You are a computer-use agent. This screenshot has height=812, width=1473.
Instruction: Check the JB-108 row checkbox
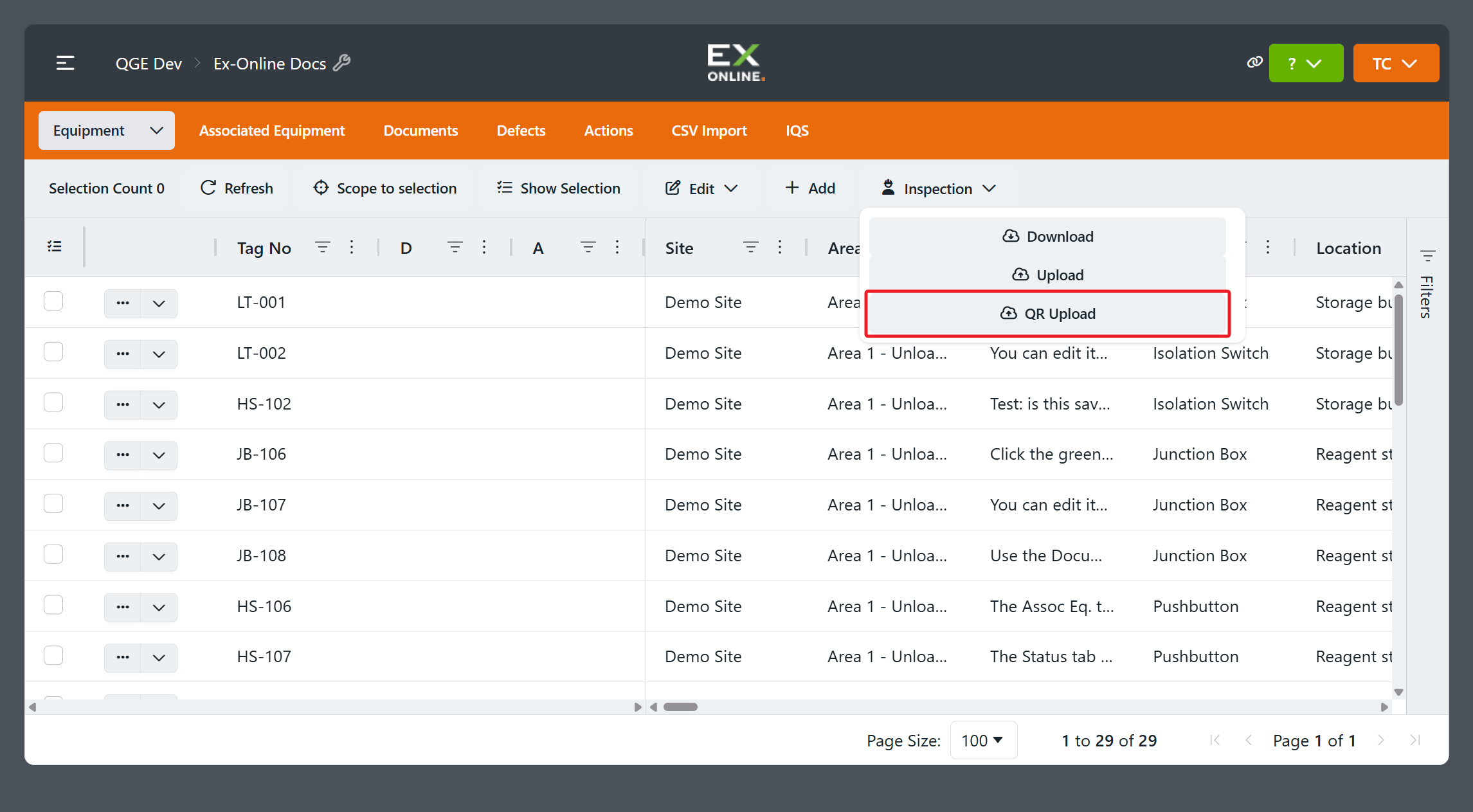tap(53, 554)
